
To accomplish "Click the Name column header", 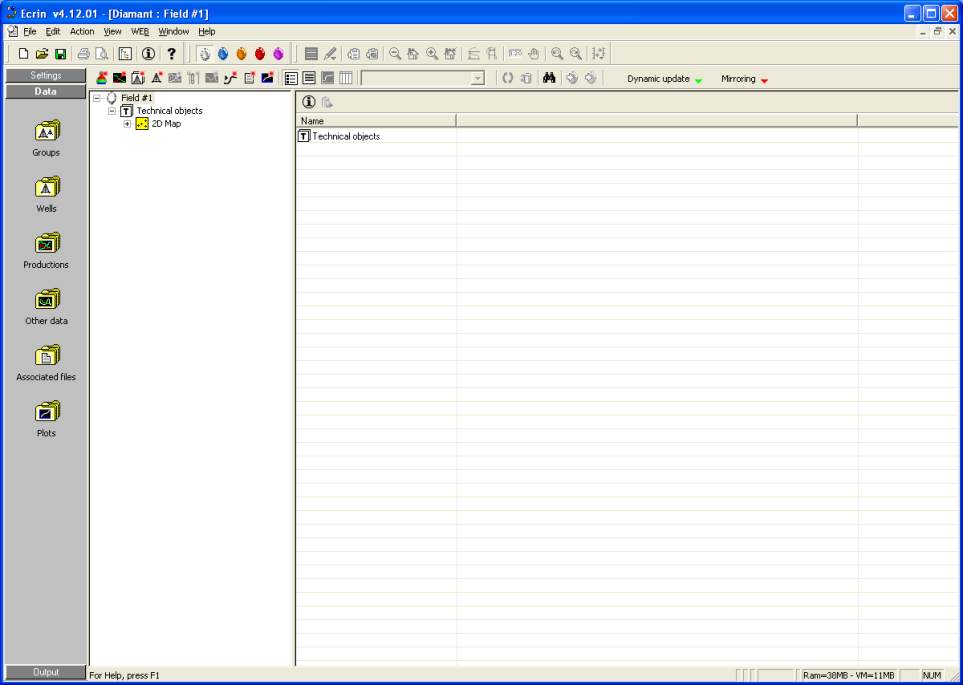I will pyautogui.click(x=375, y=121).
